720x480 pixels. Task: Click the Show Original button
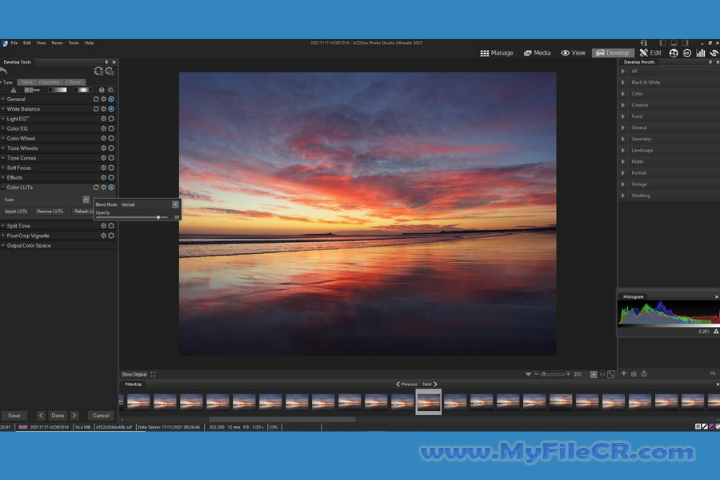tap(134, 374)
